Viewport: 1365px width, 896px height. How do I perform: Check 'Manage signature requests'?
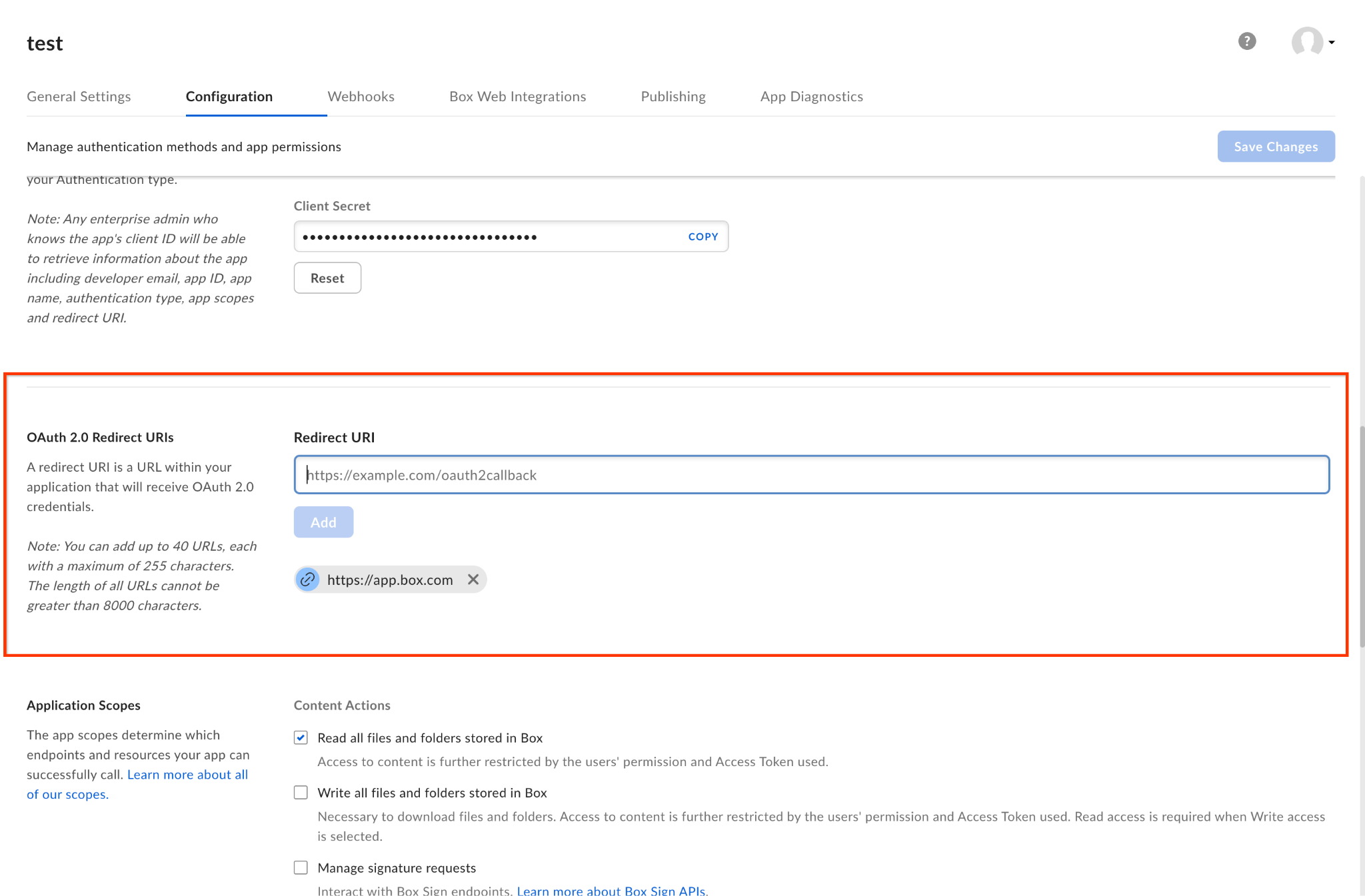(x=301, y=867)
